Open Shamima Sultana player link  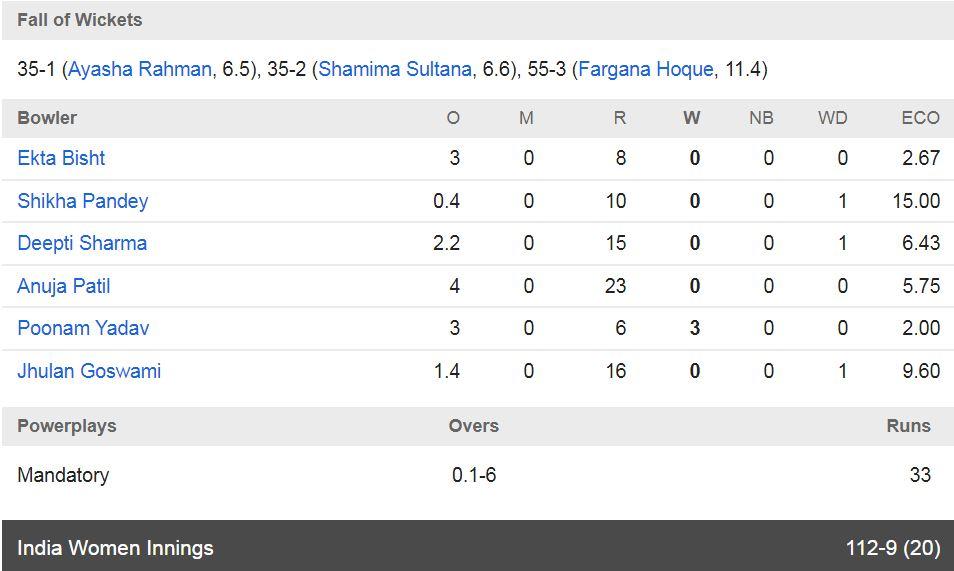pyautogui.click(x=395, y=69)
